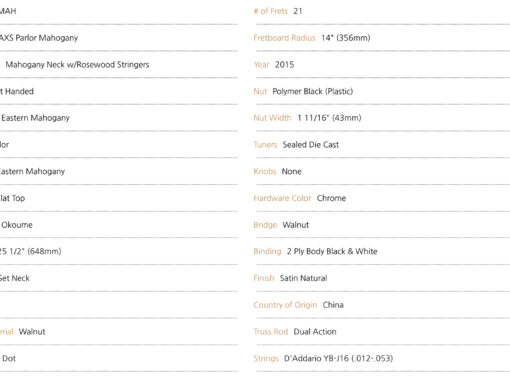Click the Chrome value text
510x382 pixels.
click(331, 198)
